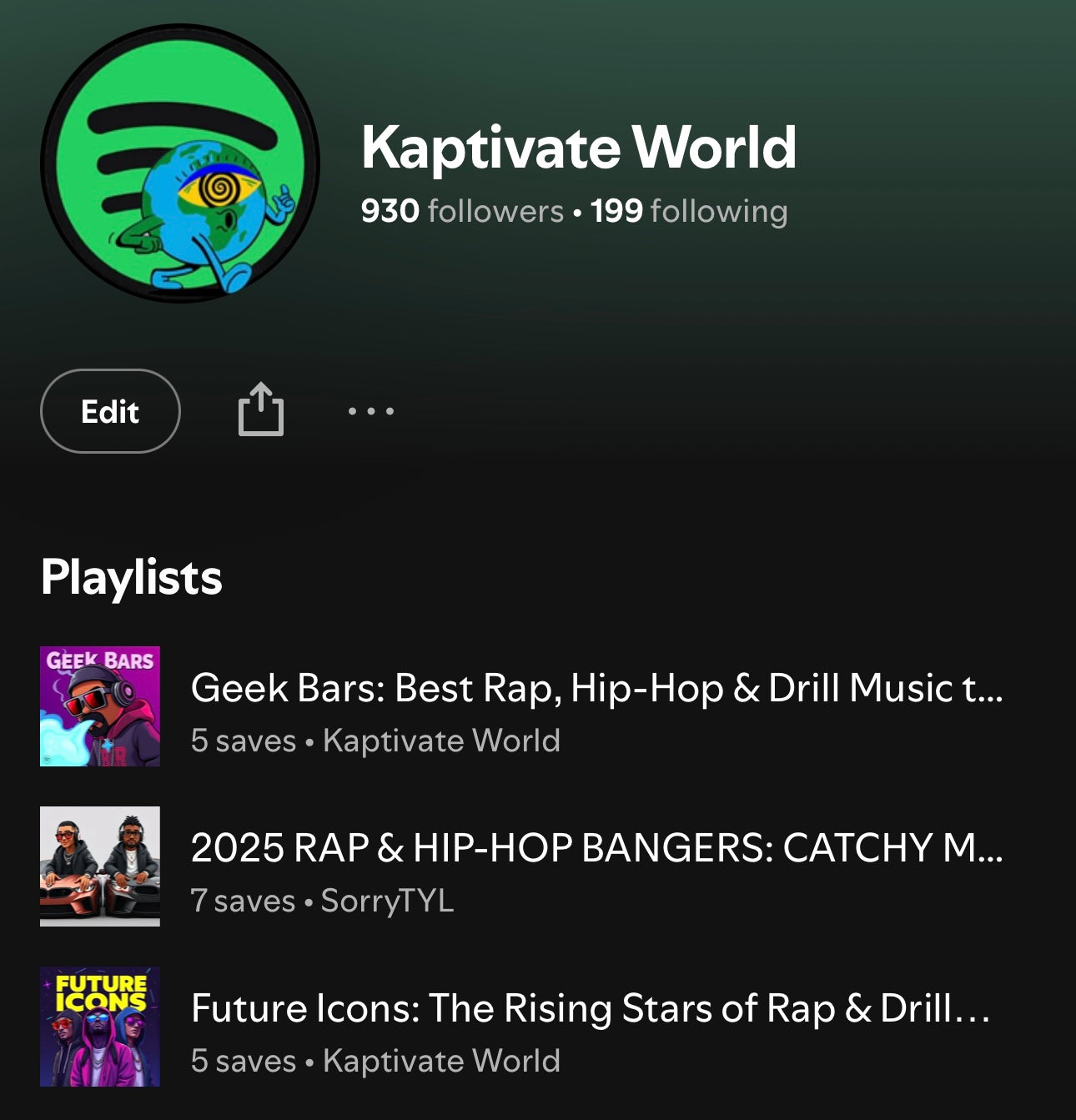Click the Edit profile button
Screen dimensions: 1076x1120
110,411
